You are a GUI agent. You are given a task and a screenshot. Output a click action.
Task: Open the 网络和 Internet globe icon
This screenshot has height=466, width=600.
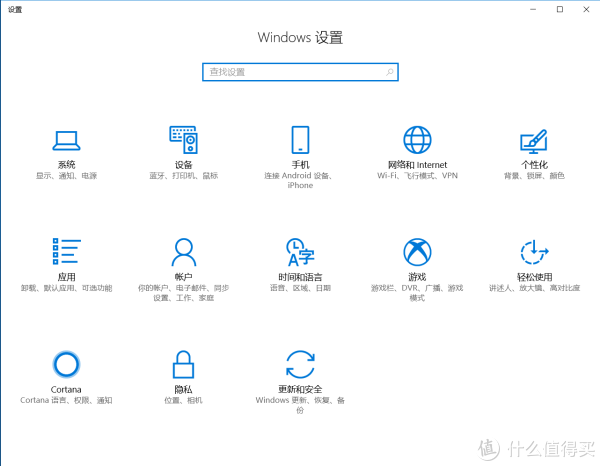click(417, 140)
